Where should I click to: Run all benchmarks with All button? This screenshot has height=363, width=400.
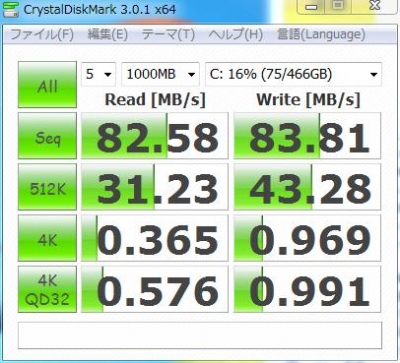coord(47,85)
